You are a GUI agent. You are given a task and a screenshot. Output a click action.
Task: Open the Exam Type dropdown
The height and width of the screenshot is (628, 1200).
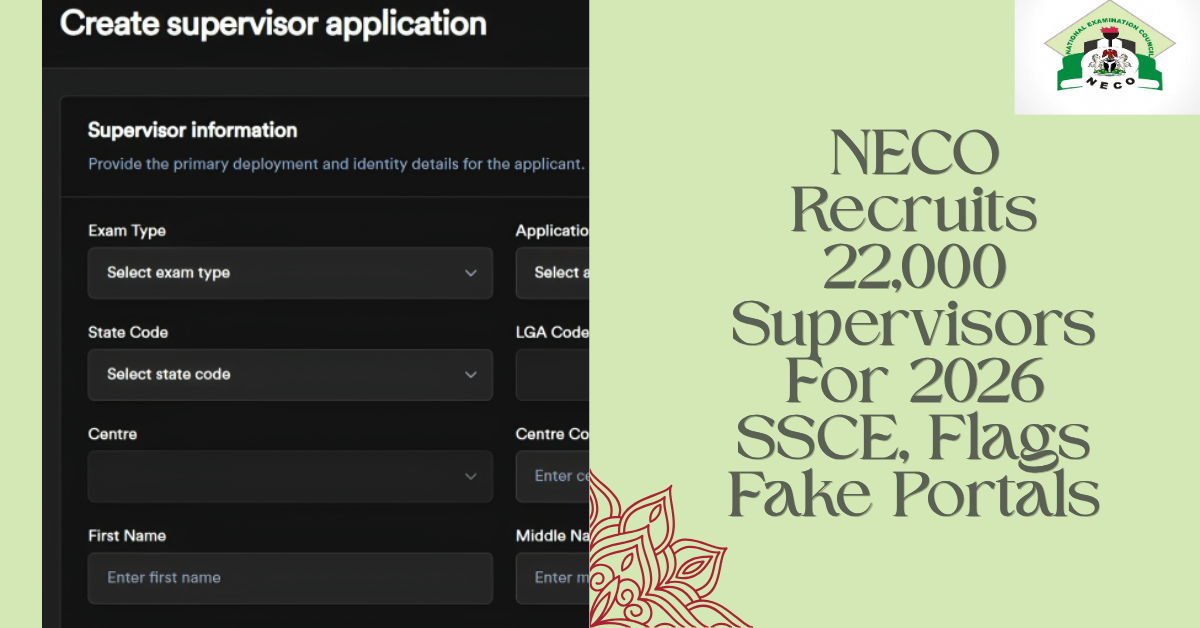tap(290, 273)
